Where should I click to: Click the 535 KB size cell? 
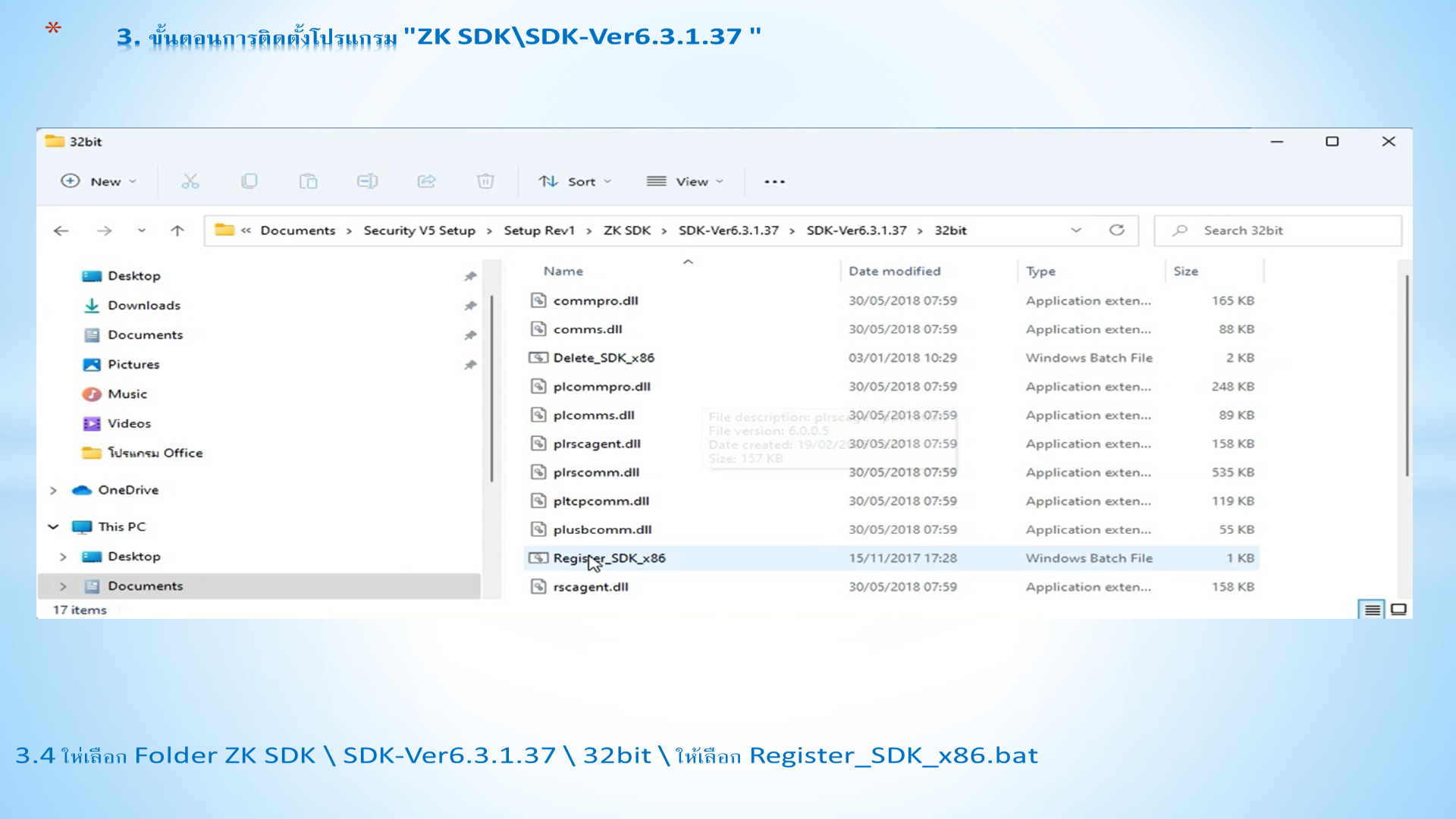pyautogui.click(x=1232, y=472)
